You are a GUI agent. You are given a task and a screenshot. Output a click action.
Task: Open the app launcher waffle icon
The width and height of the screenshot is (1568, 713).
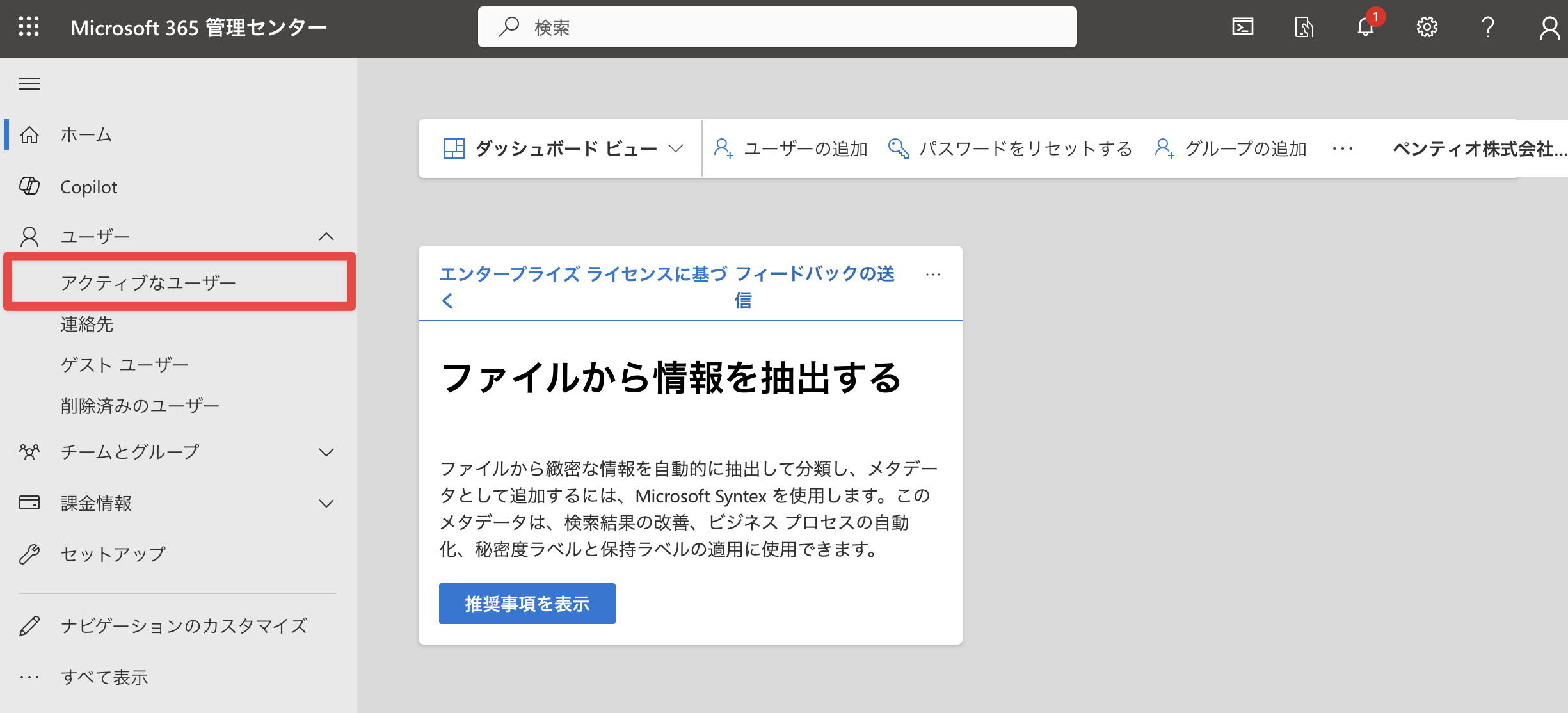29,27
